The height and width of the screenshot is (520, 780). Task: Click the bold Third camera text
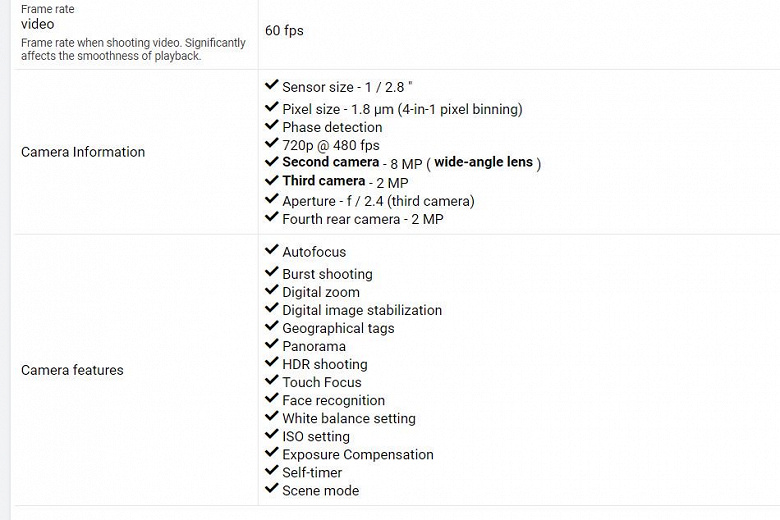click(x=323, y=181)
